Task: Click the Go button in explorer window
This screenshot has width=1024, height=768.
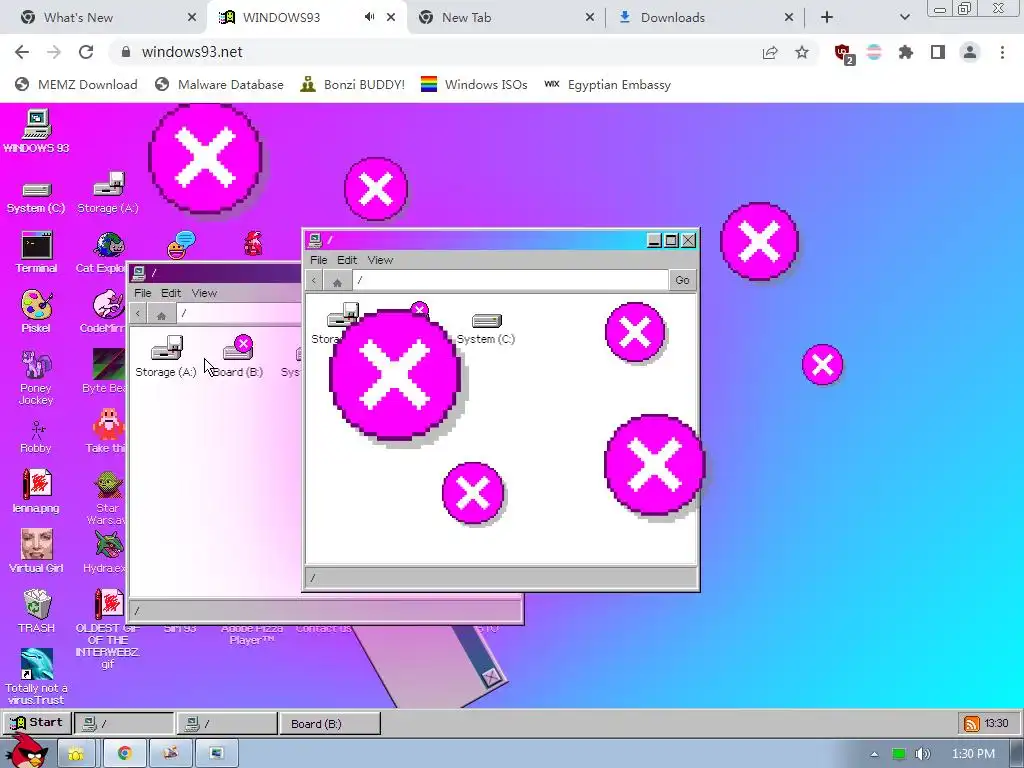Action: click(682, 280)
